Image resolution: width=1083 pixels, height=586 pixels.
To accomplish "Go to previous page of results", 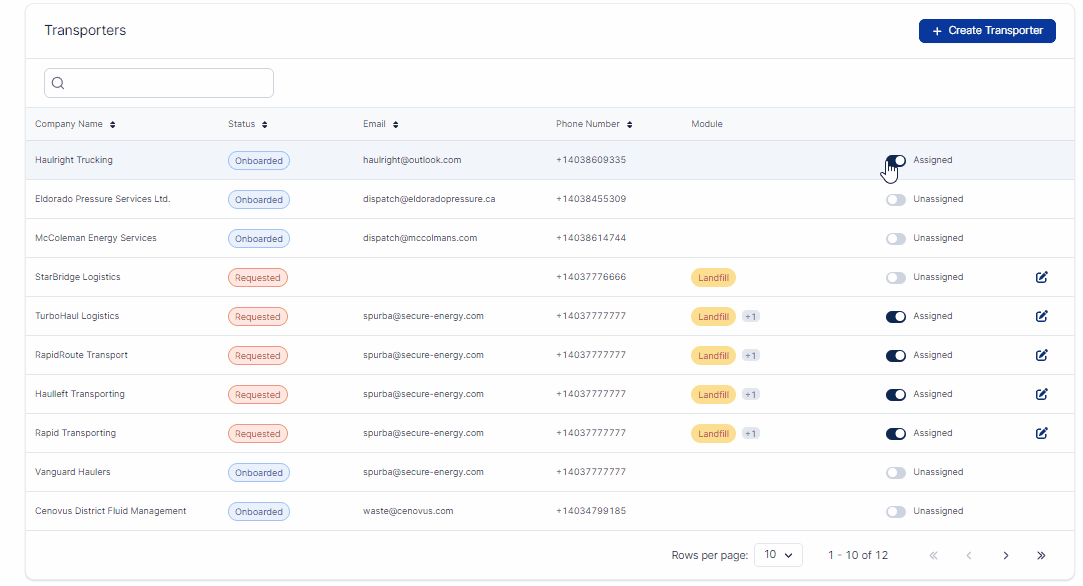I will tap(969, 555).
